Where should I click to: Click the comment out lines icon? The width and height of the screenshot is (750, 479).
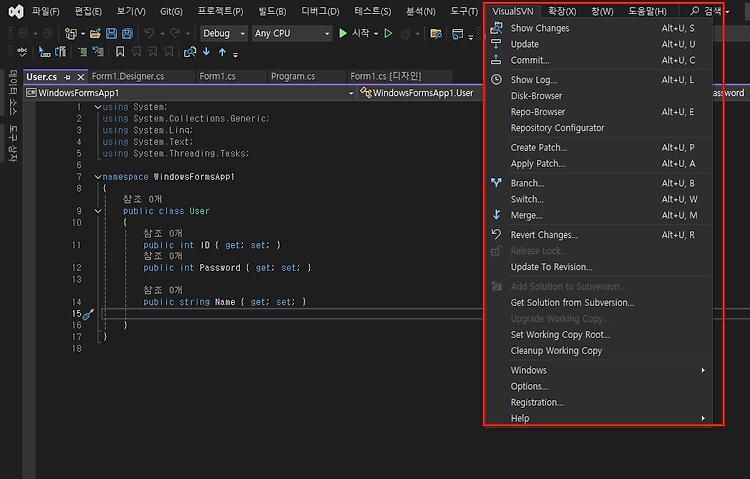pyautogui.click(x=83, y=52)
